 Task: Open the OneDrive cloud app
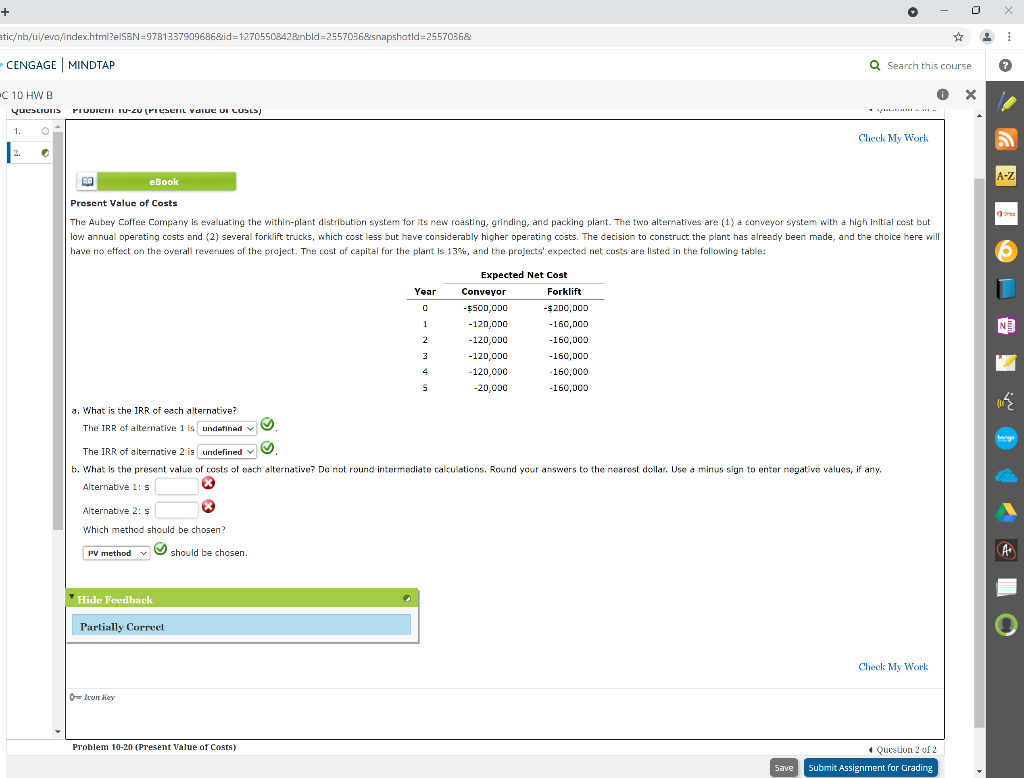(1006, 476)
